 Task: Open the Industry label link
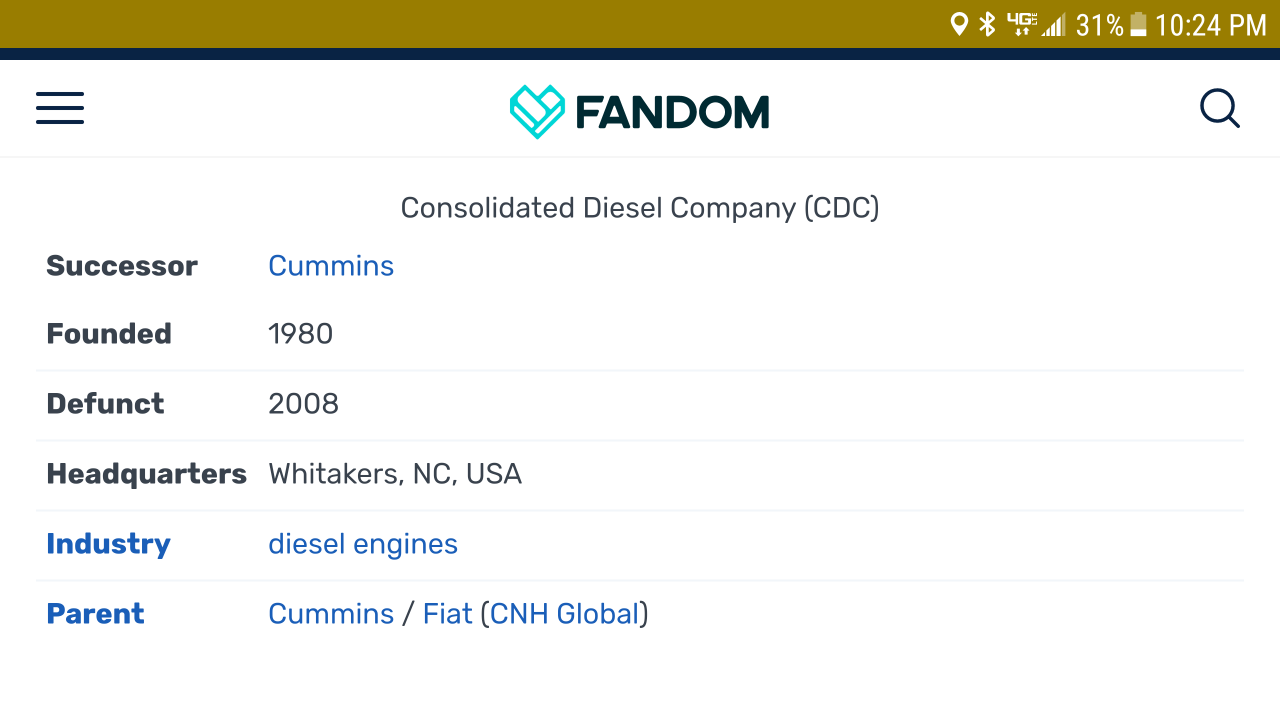[x=108, y=544]
